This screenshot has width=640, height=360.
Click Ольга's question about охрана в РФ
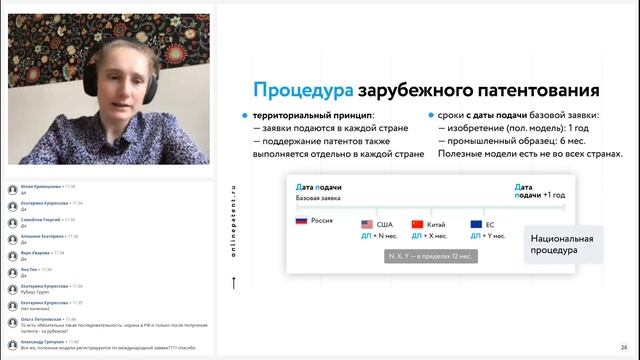pos(114,328)
